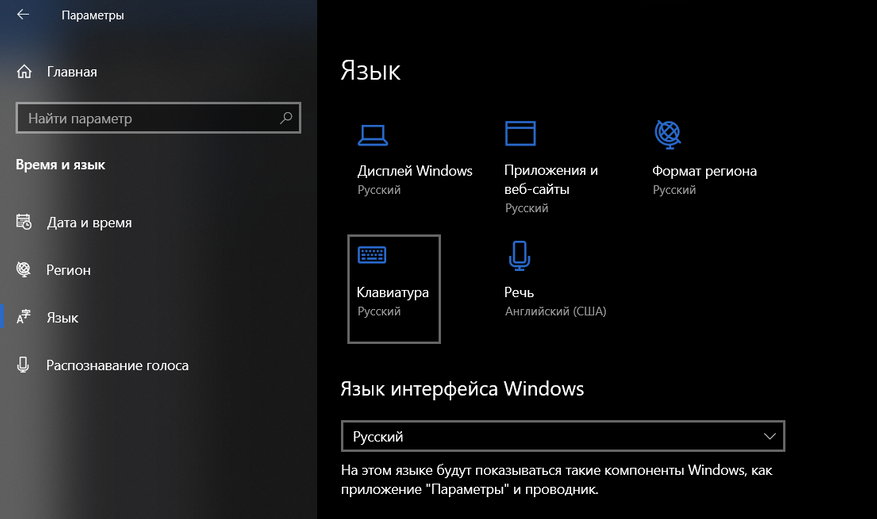The image size is (877, 519).
Task: Click the chevron arrow of language dropdown
Action: (x=770, y=436)
